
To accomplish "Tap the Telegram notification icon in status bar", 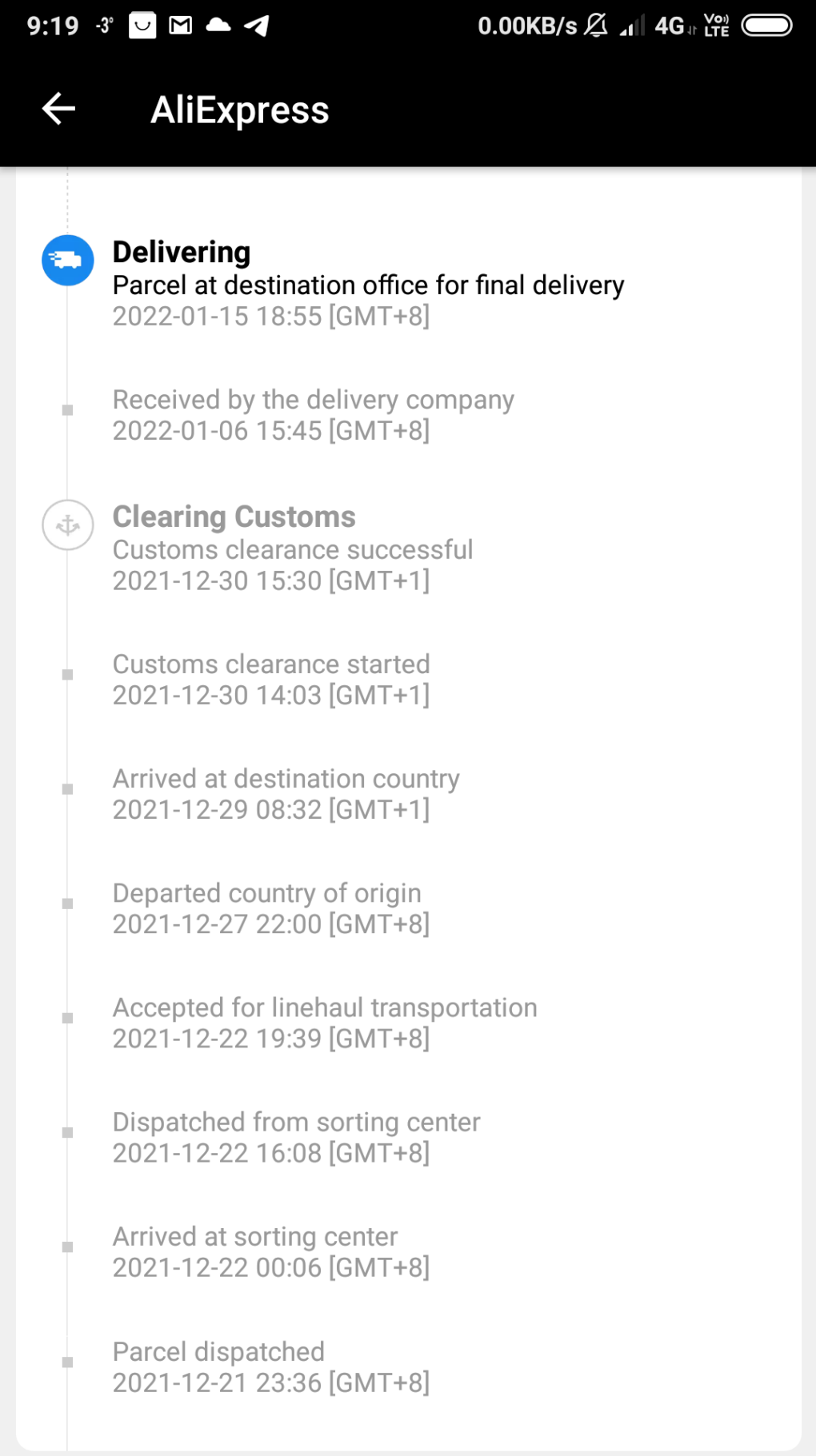I will (x=257, y=26).
